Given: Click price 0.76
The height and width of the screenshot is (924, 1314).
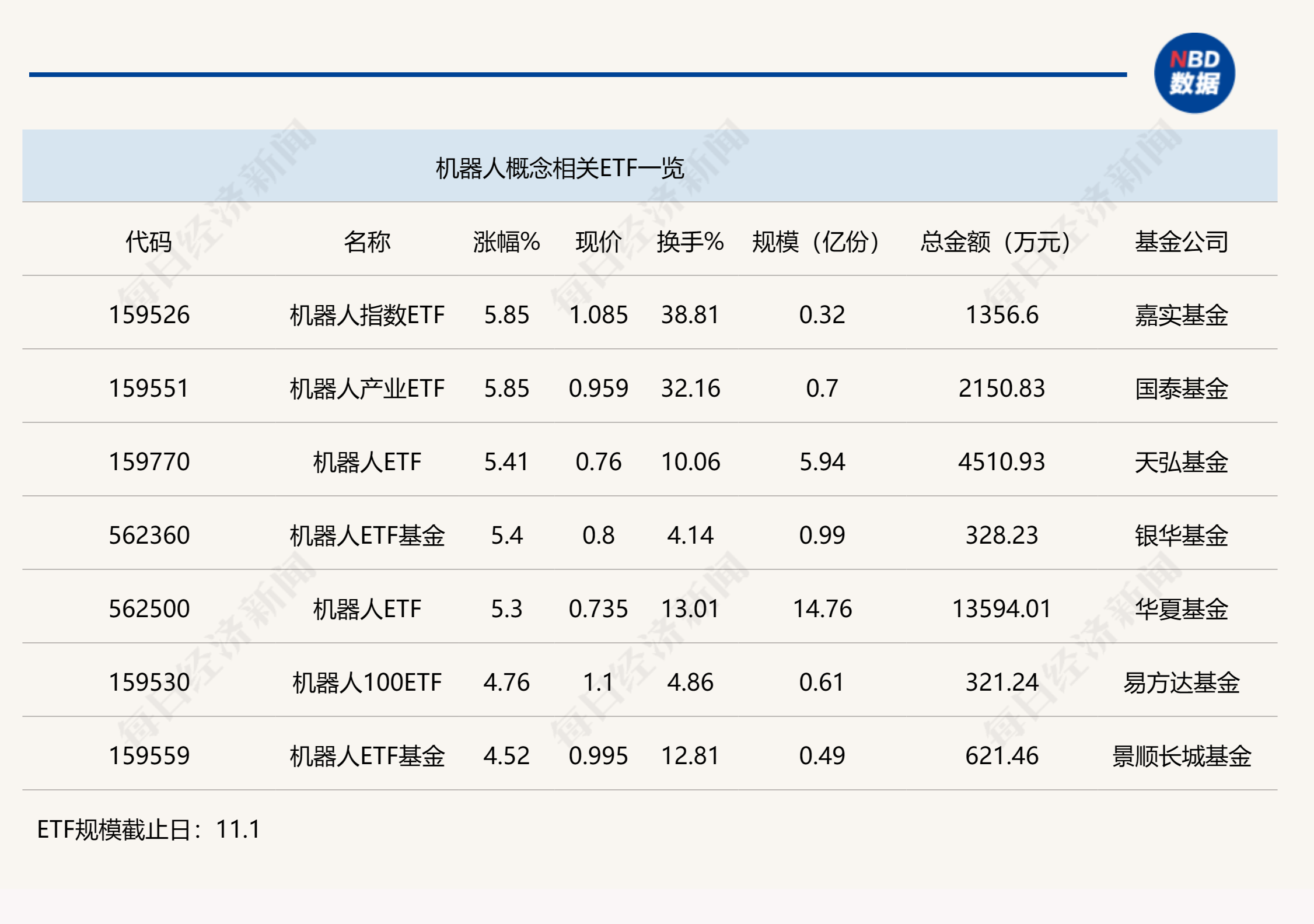Looking at the screenshot, I should [x=599, y=462].
